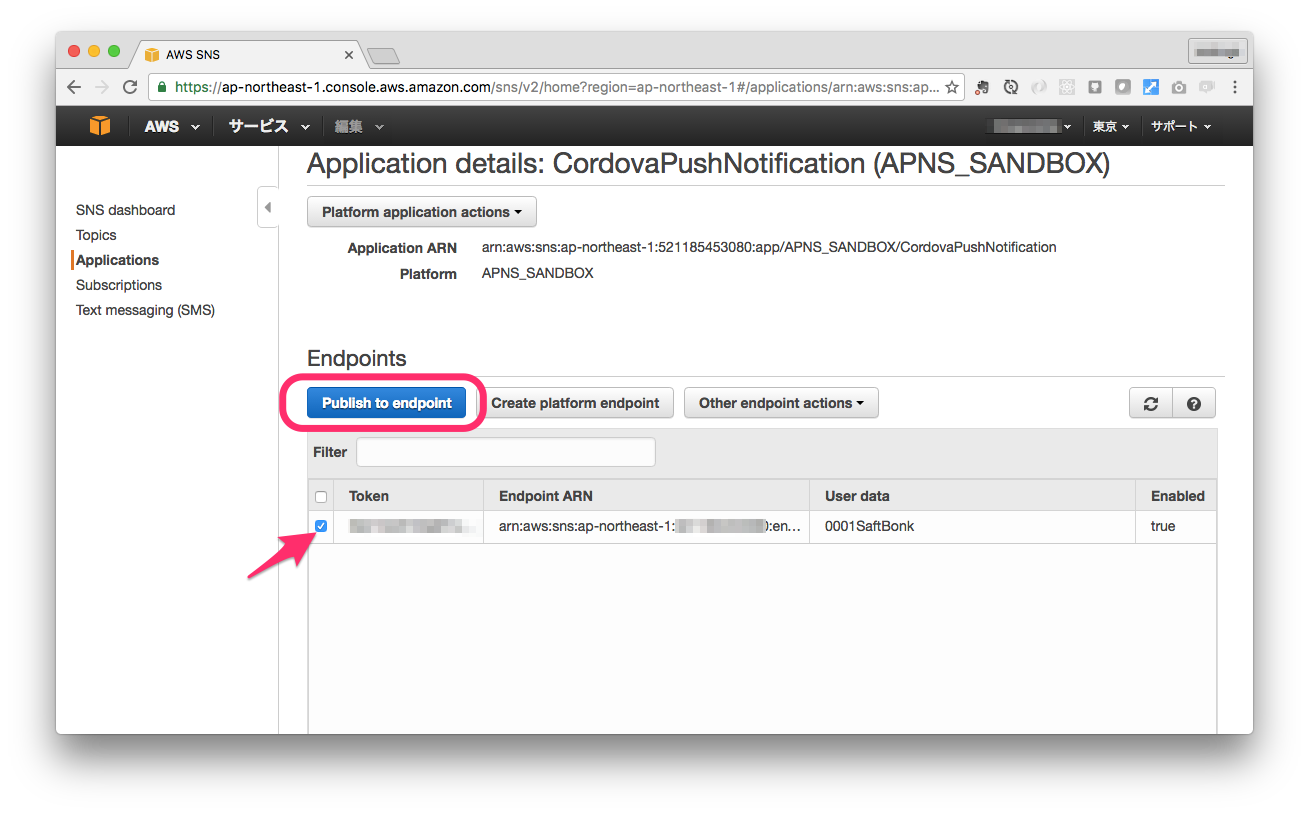Image resolution: width=1309 pixels, height=814 pixels.
Task: Close the AWS SNS browser tab
Action: click(x=349, y=54)
